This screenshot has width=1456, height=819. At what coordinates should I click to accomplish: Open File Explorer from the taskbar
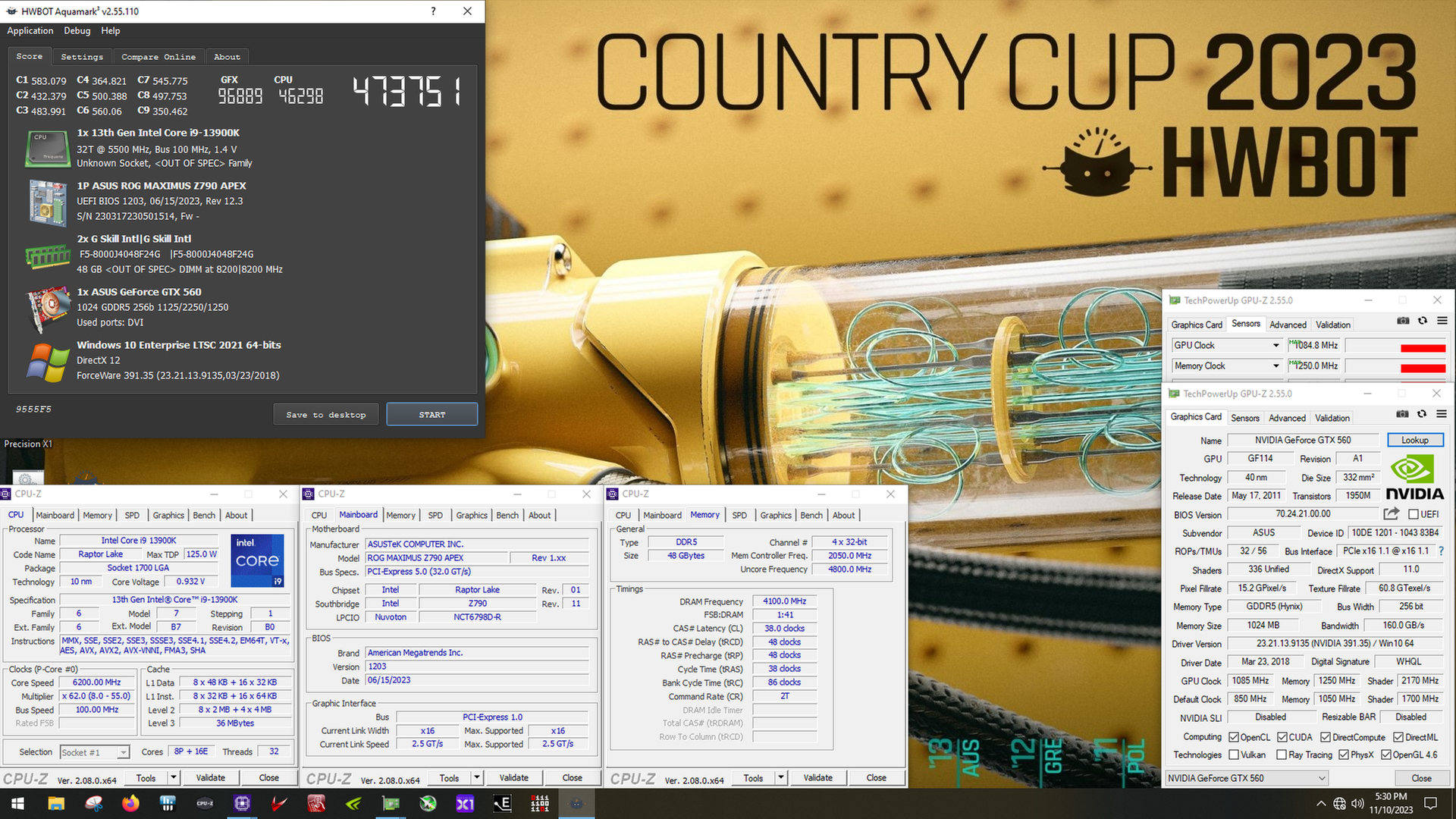click(x=56, y=804)
